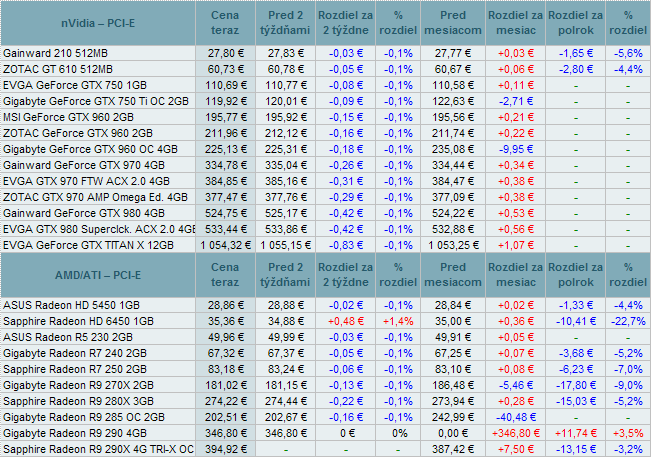This screenshot has height=457, width=651.
Task: Click the current price '27,80 €'
Action: click(x=226, y=53)
